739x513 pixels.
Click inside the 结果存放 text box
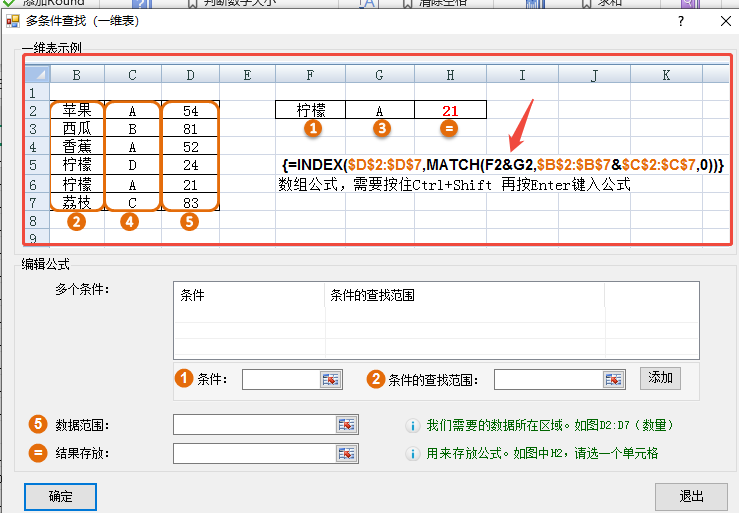tap(254, 454)
